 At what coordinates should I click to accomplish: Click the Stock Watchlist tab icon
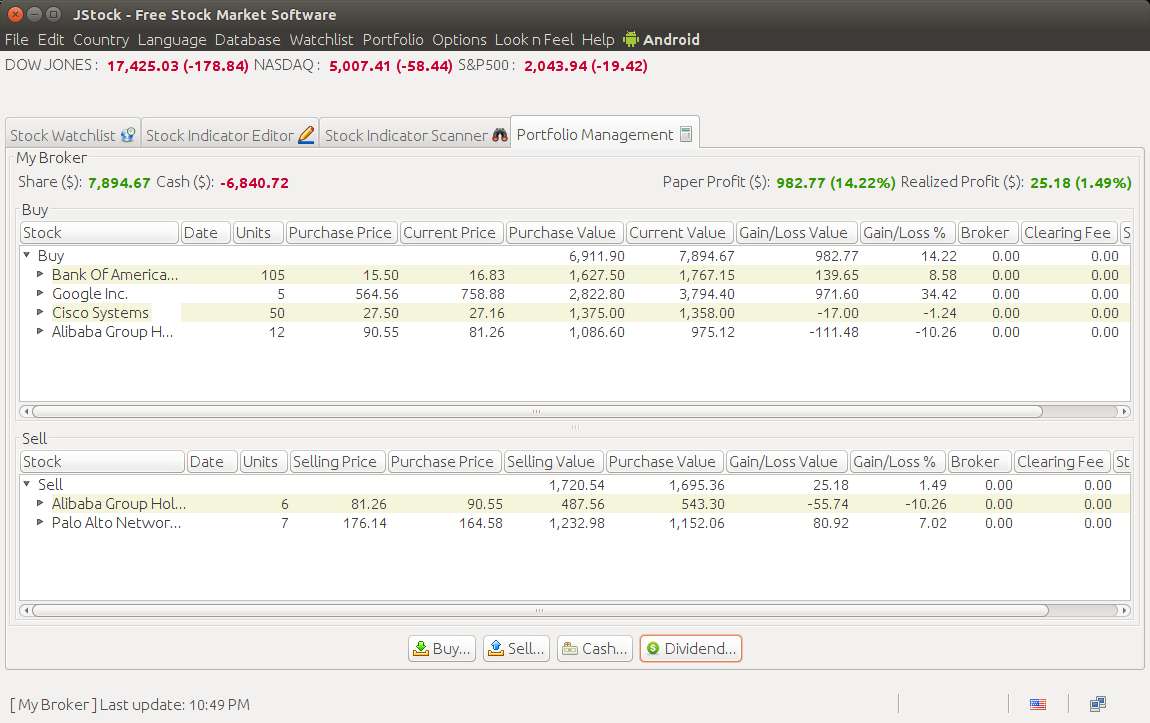(128, 135)
